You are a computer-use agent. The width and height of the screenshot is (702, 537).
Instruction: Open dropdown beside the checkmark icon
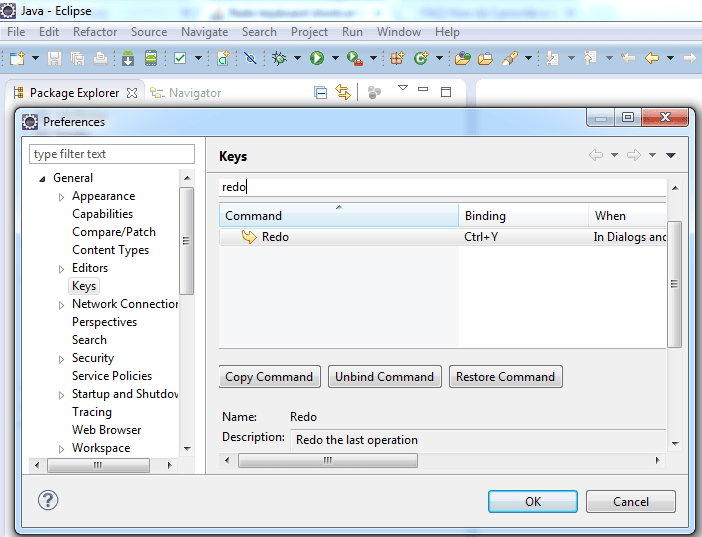[x=198, y=58]
